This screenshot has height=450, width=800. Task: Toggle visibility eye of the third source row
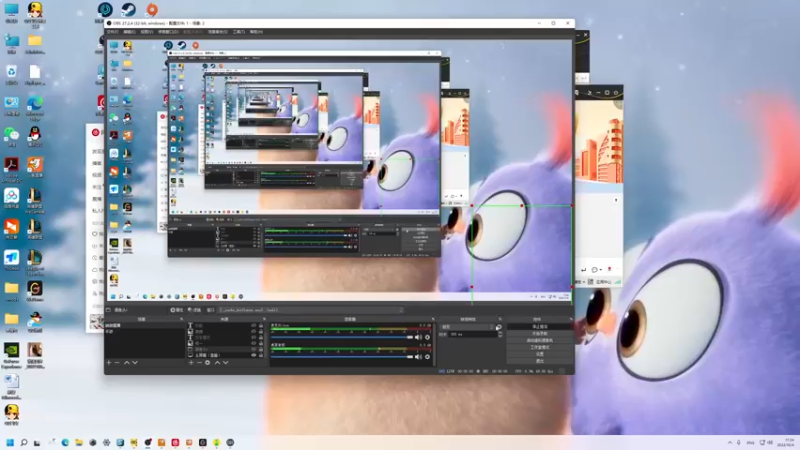254,337
